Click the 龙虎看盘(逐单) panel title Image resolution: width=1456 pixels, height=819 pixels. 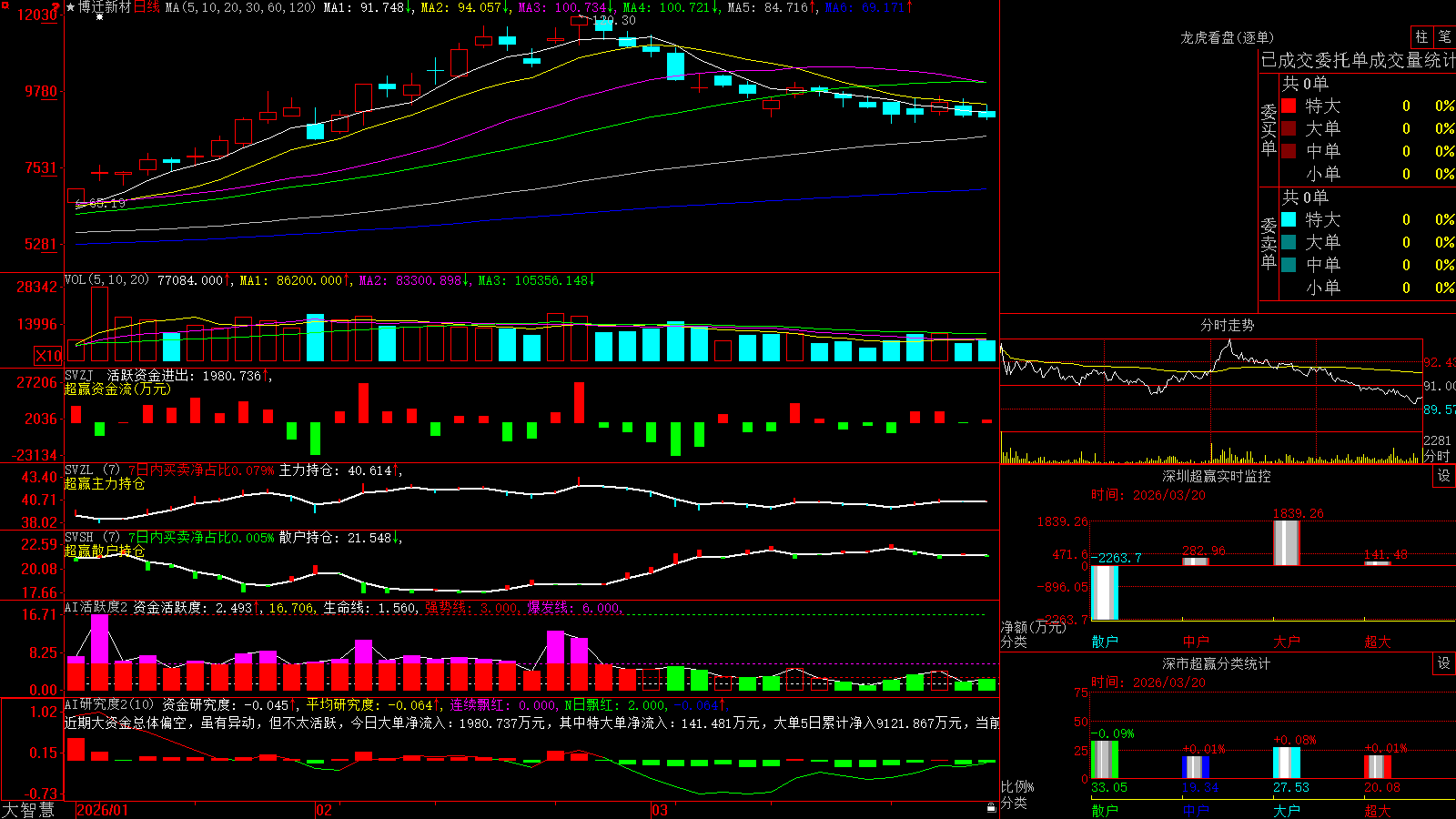coord(1228,37)
